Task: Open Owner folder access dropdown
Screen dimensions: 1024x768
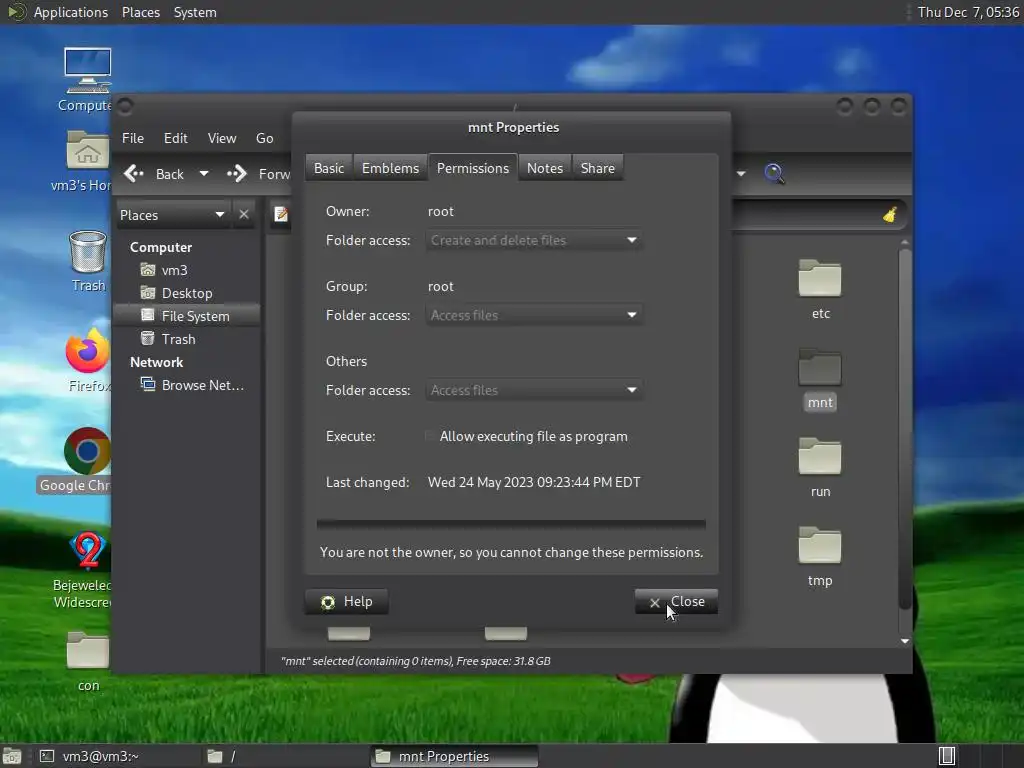Action: click(534, 240)
